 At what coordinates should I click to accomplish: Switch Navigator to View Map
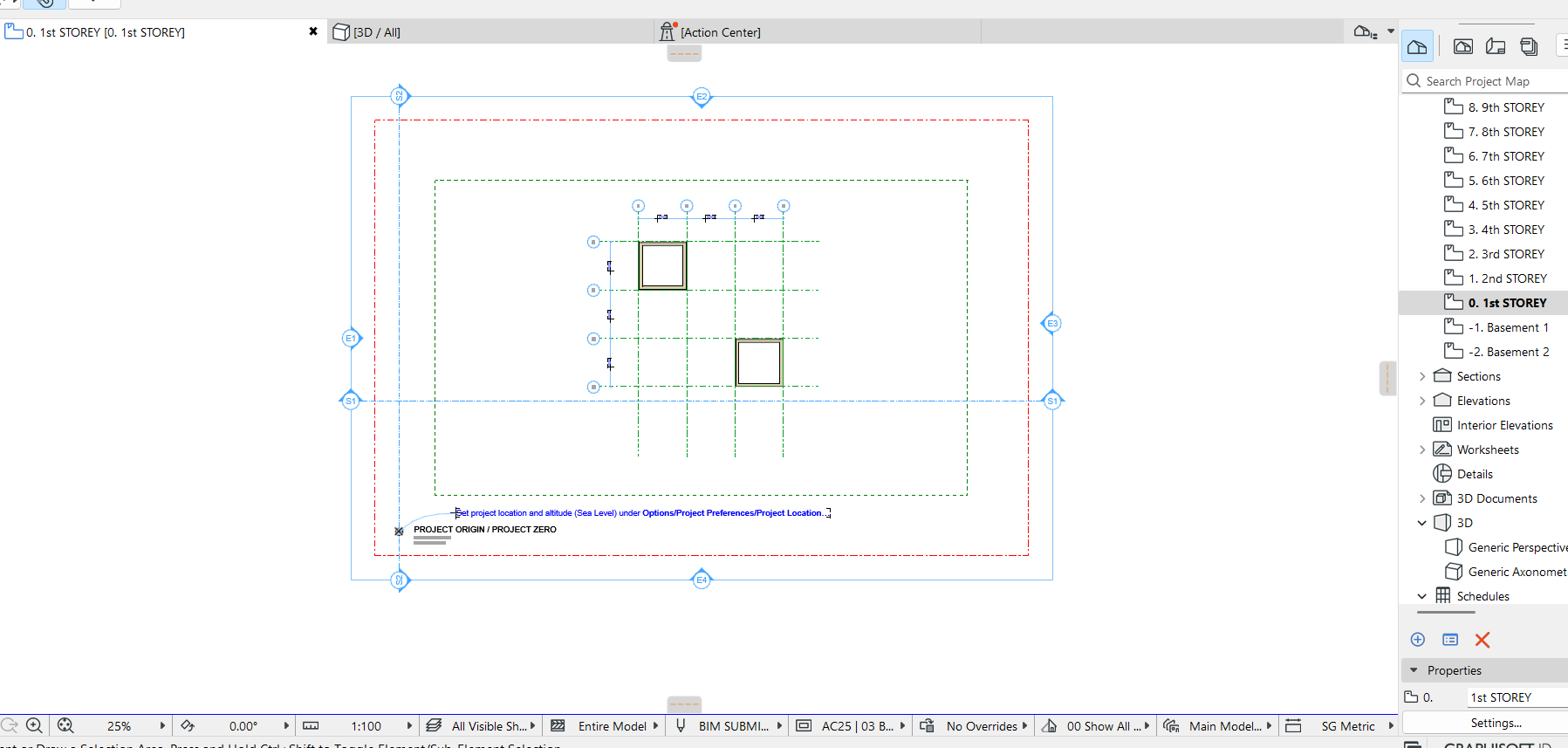click(x=1463, y=46)
